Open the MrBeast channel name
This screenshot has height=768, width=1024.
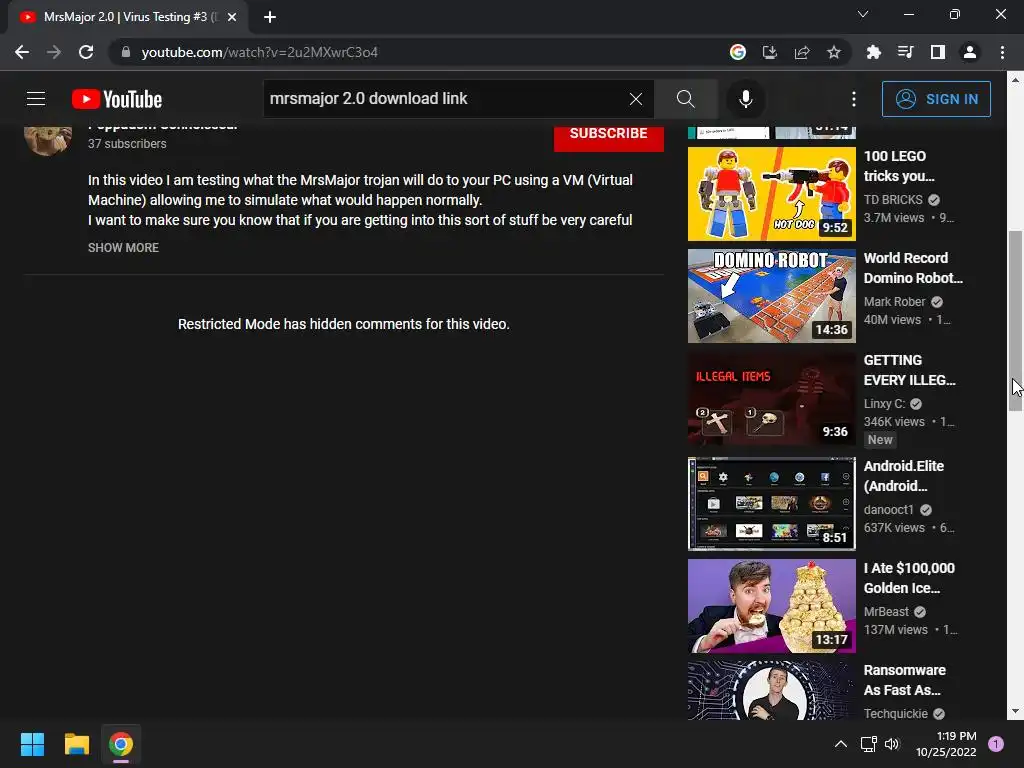coord(886,612)
